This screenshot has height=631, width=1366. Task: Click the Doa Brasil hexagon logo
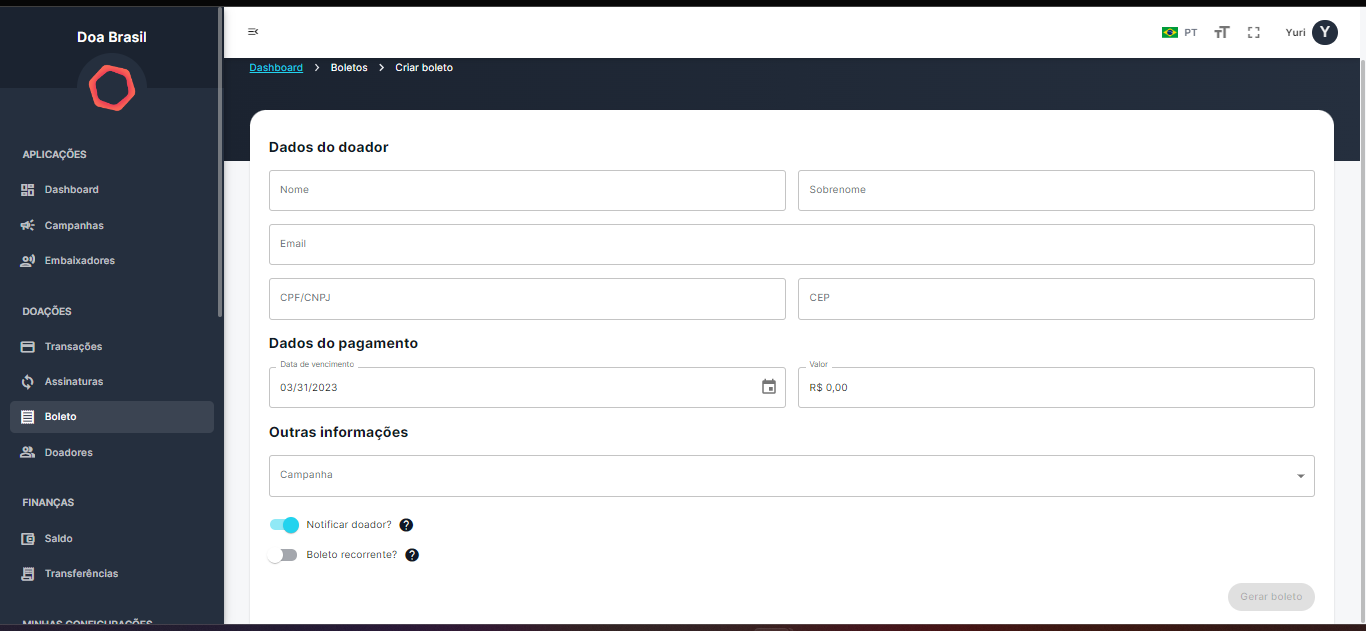(x=112, y=86)
